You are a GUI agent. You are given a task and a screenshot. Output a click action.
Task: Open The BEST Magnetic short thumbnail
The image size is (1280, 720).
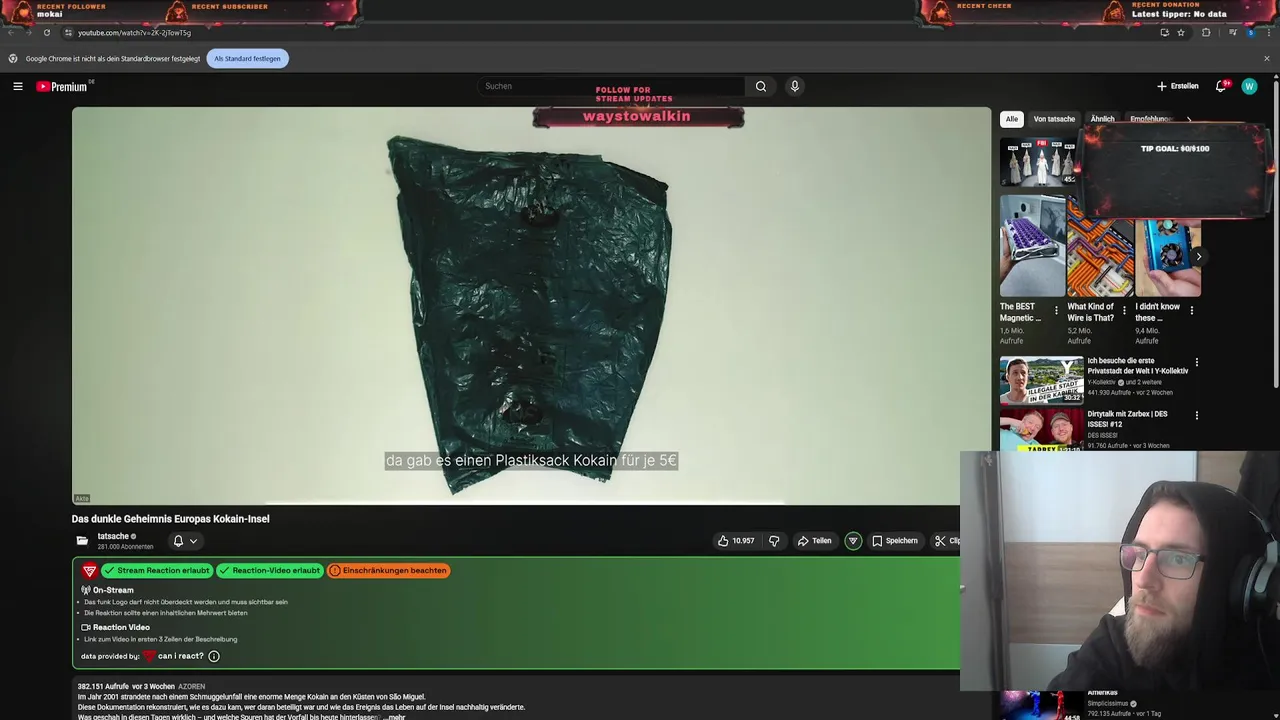tap(1032, 245)
